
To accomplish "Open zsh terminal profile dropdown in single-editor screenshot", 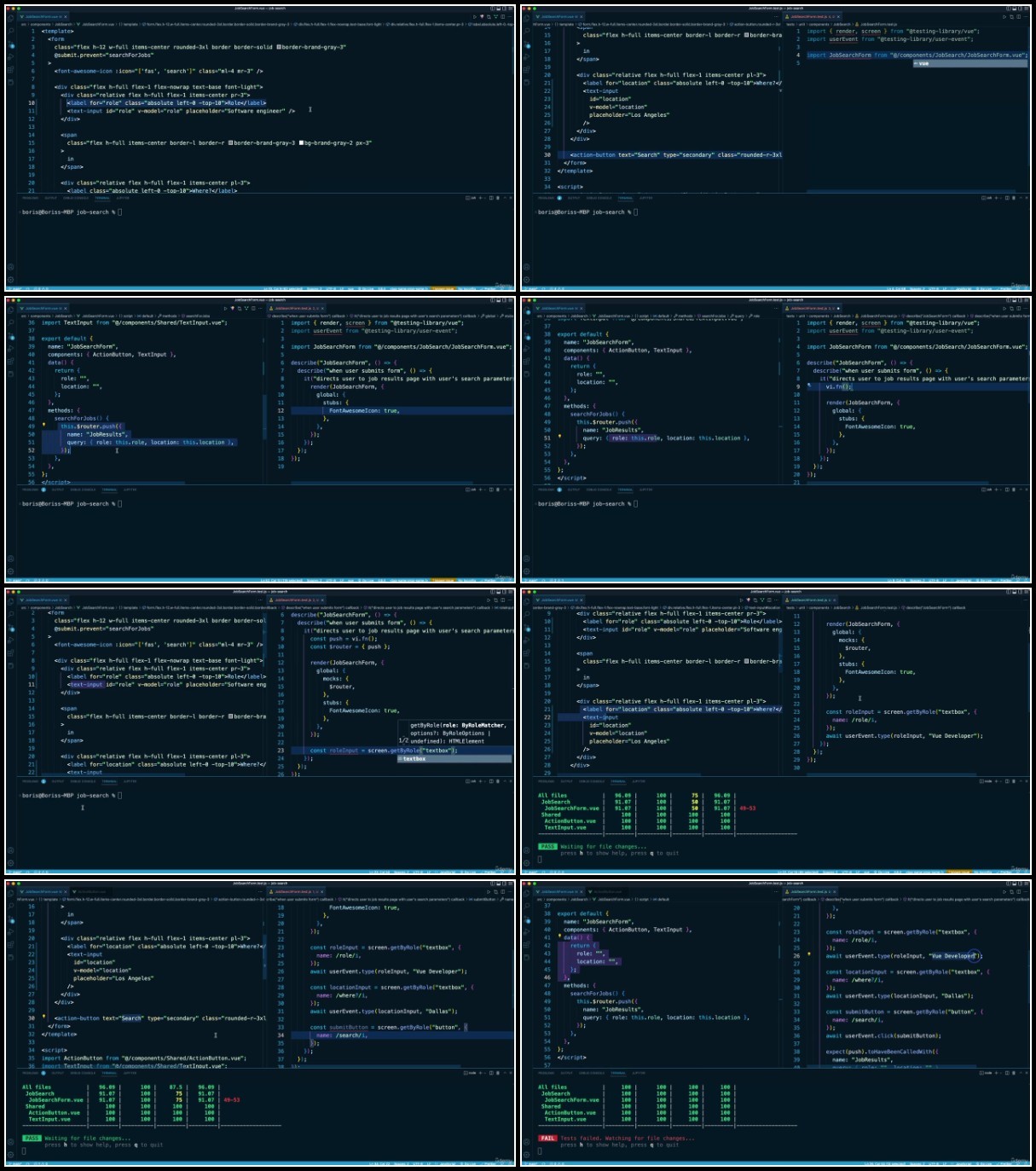I will (x=484, y=197).
